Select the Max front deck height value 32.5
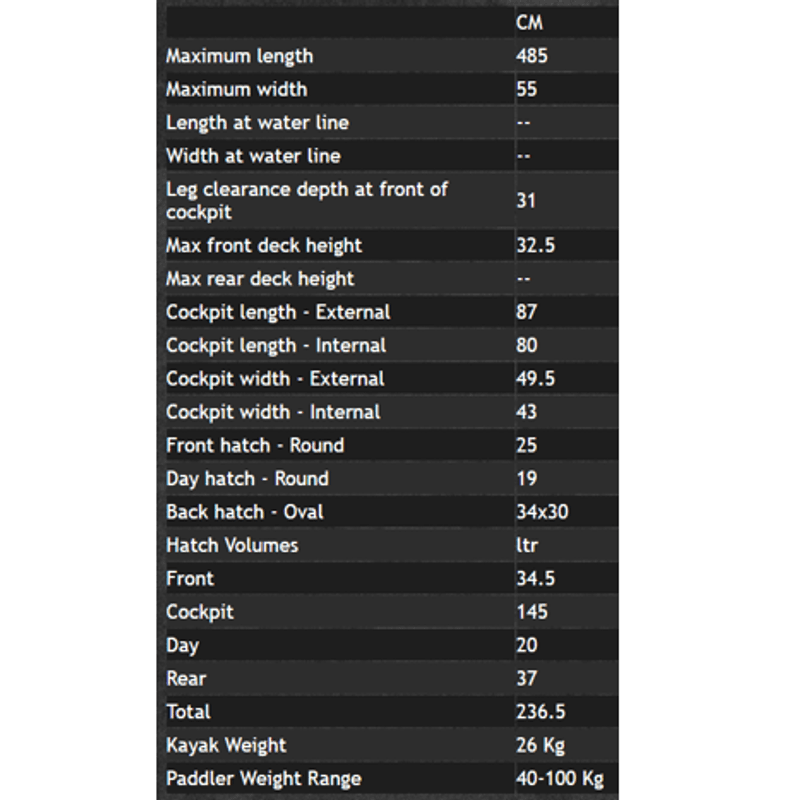The width and height of the screenshot is (800, 800). click(535, 245)
